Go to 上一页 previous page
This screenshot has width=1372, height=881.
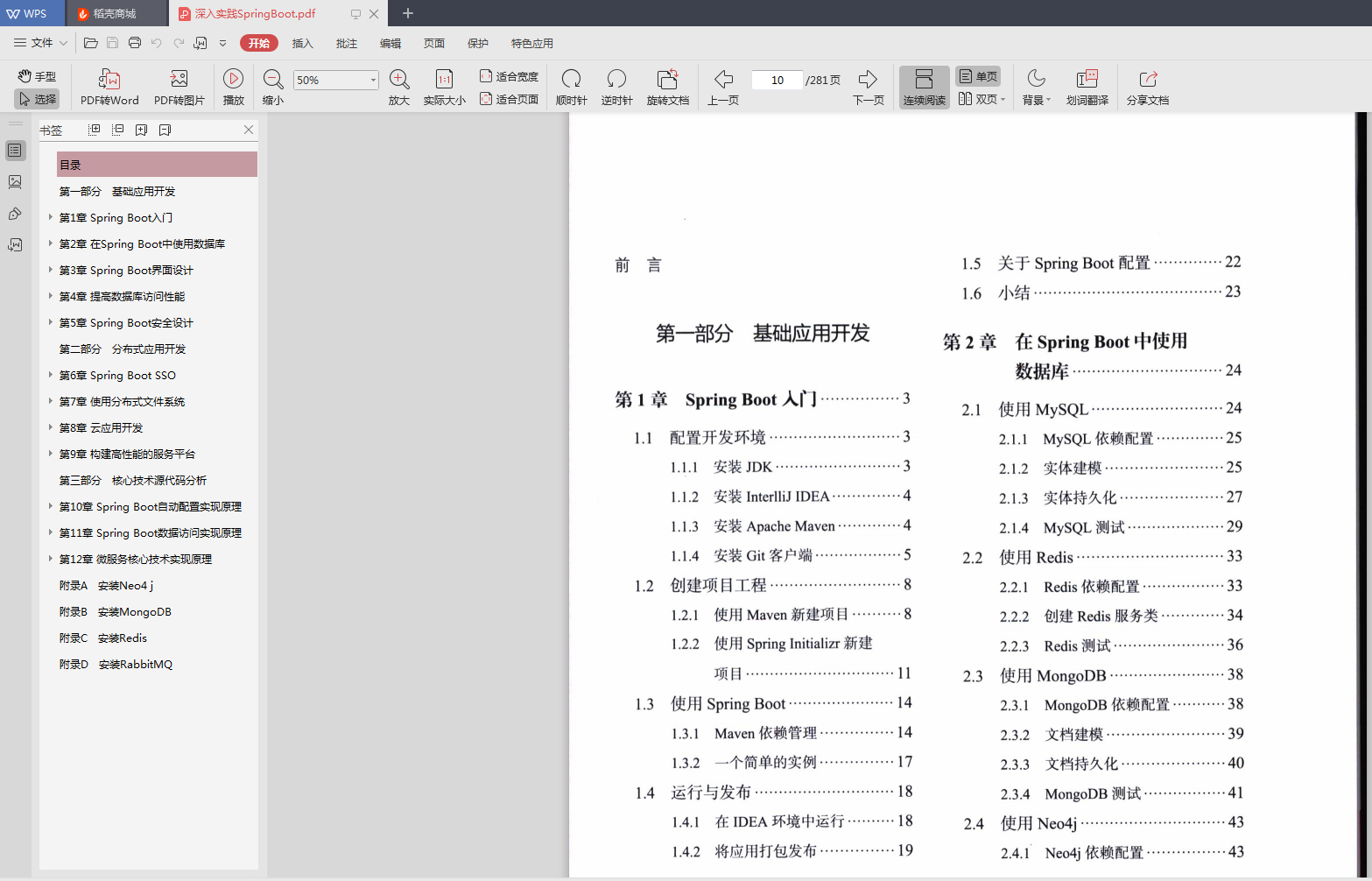click(x=723, y=88)
